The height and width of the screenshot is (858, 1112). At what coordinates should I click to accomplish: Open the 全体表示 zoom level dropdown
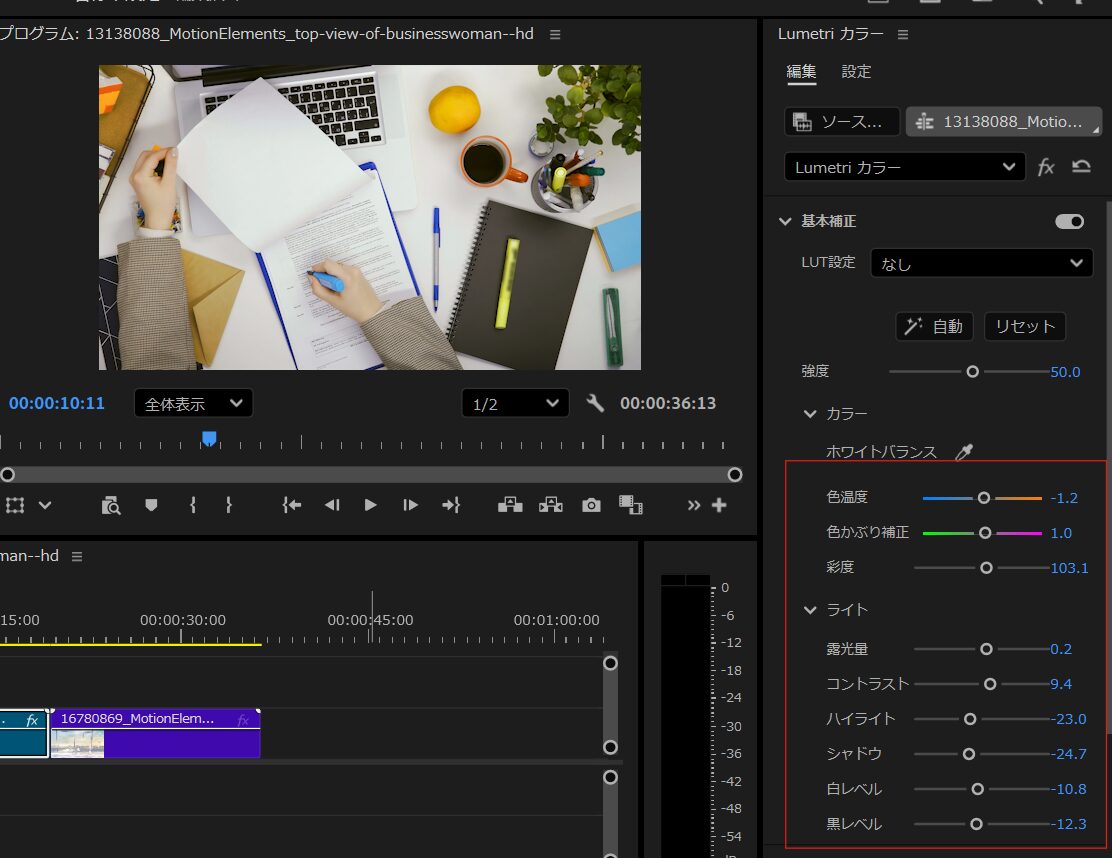pyautogui.click(x=193, y=404)
